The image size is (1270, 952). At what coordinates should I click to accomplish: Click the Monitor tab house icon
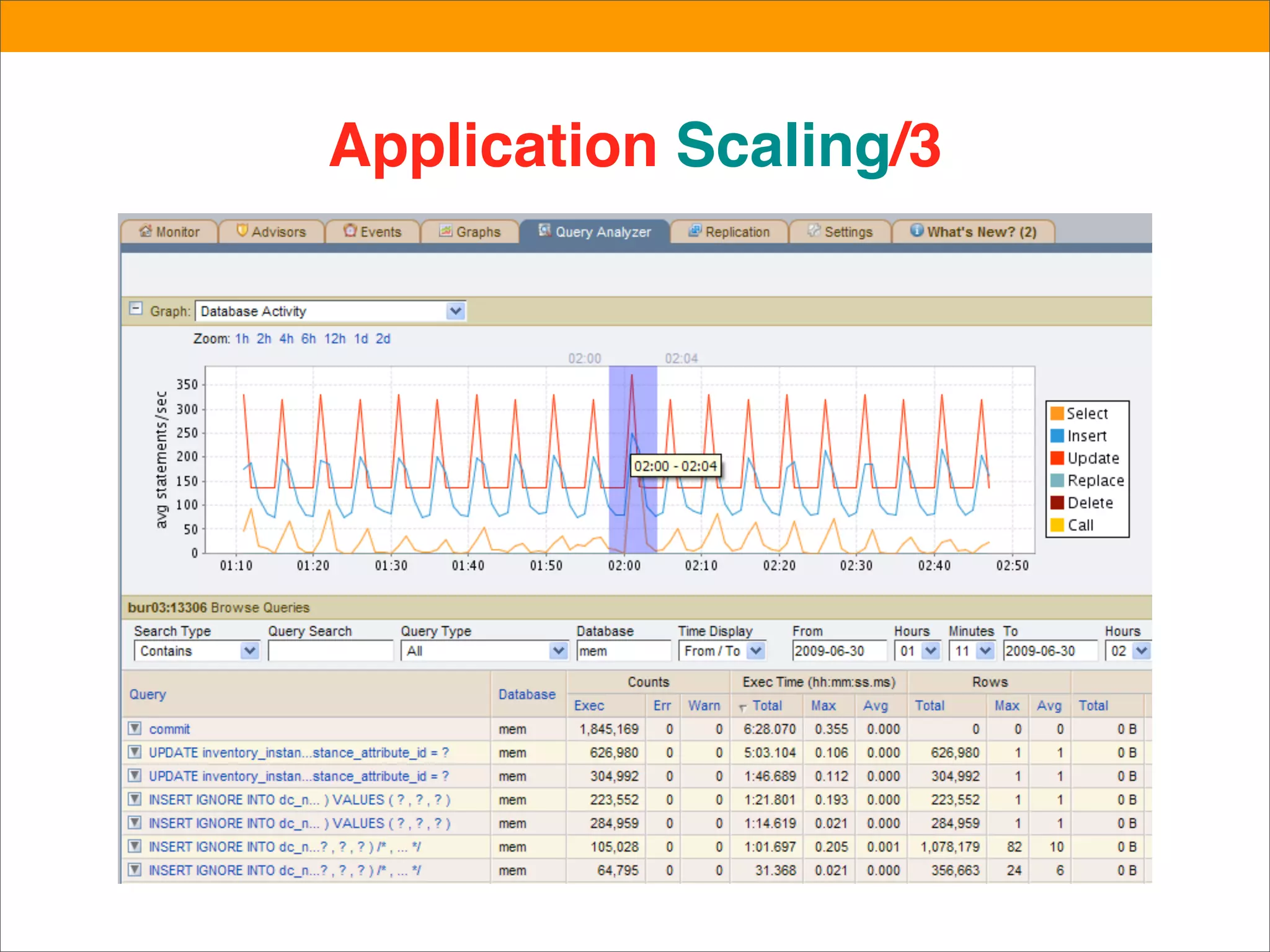click(x=146, y=231)
